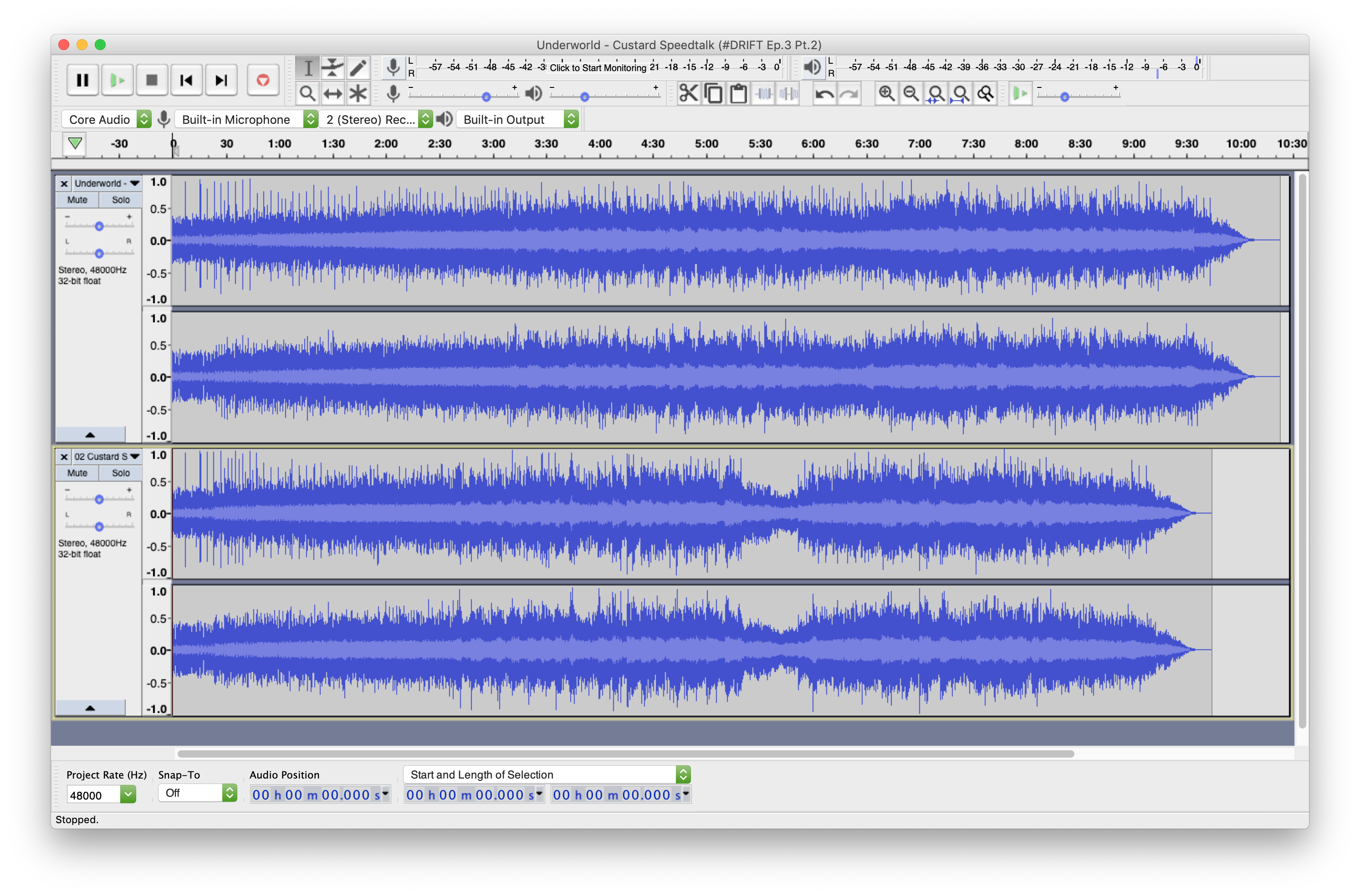Image resolution: width=1360 pixels, height=896 pixels.
Task: Open Built-in Microphone device dropdown
Action: click(246, 119)
